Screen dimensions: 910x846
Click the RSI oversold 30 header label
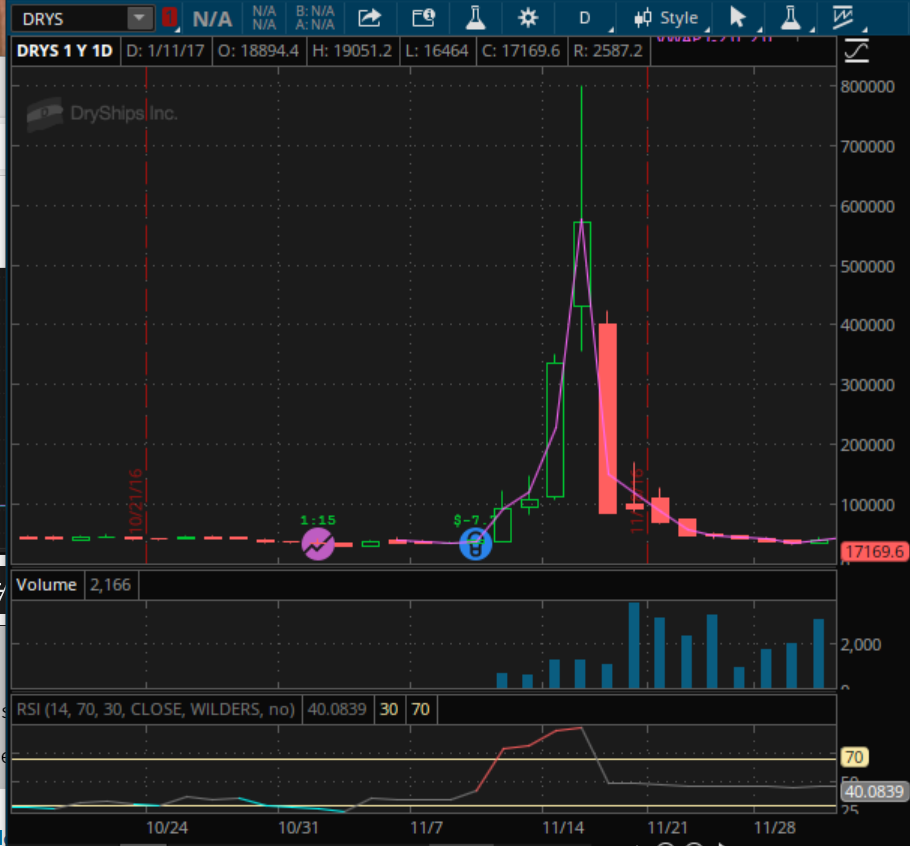(x=389, y=710)
